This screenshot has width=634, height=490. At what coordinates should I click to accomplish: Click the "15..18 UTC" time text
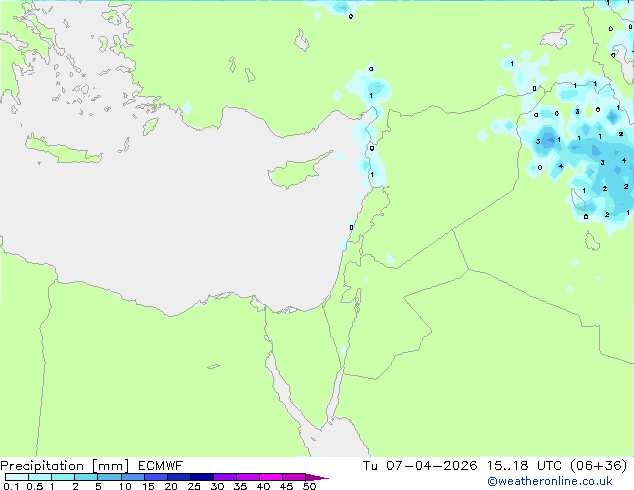pos(524,466)
